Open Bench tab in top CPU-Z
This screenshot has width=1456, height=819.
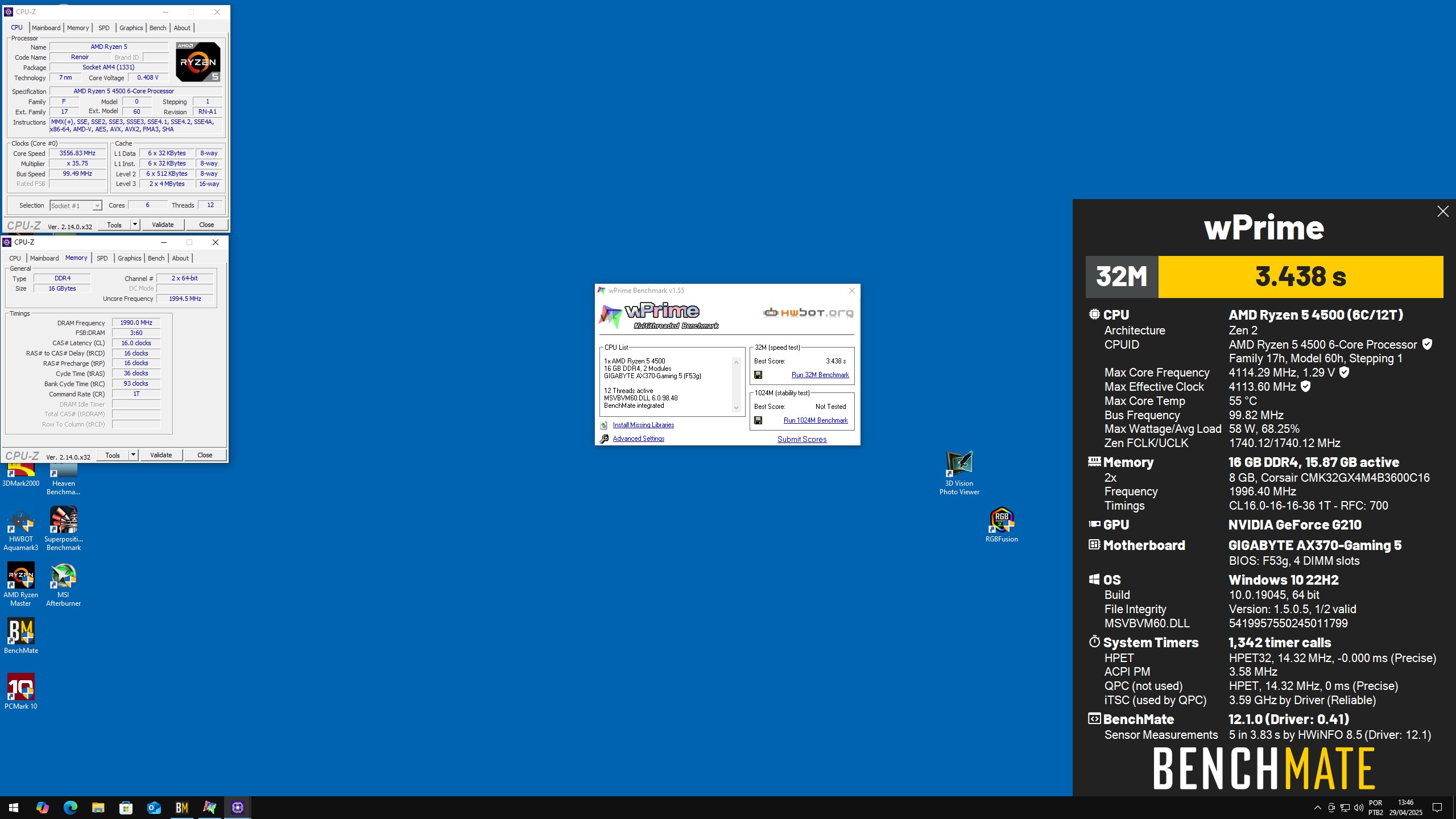point(158,28)
